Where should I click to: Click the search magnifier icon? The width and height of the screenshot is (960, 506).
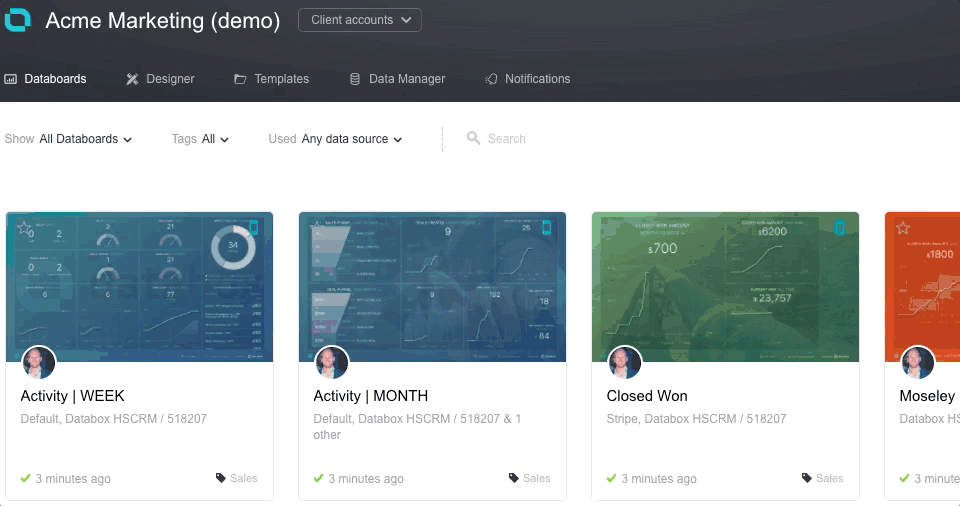point(473,139)
